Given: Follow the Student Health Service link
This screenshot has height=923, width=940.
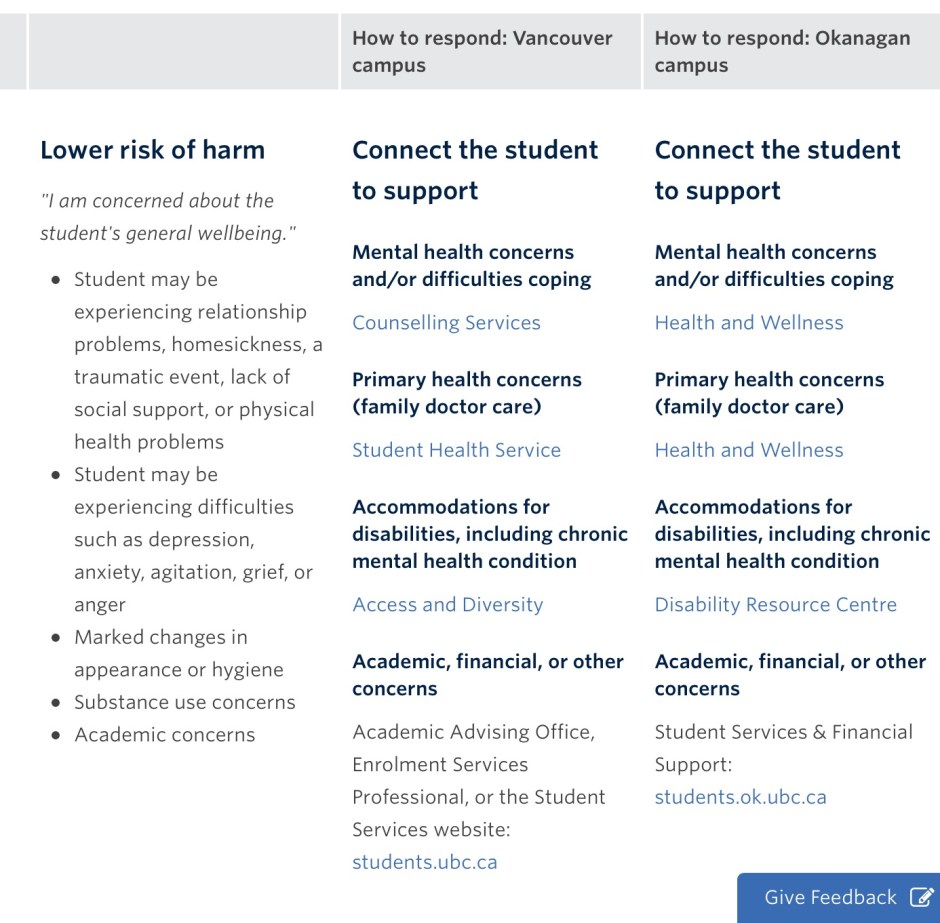Looking at the screenshot, I should (456, 450).
